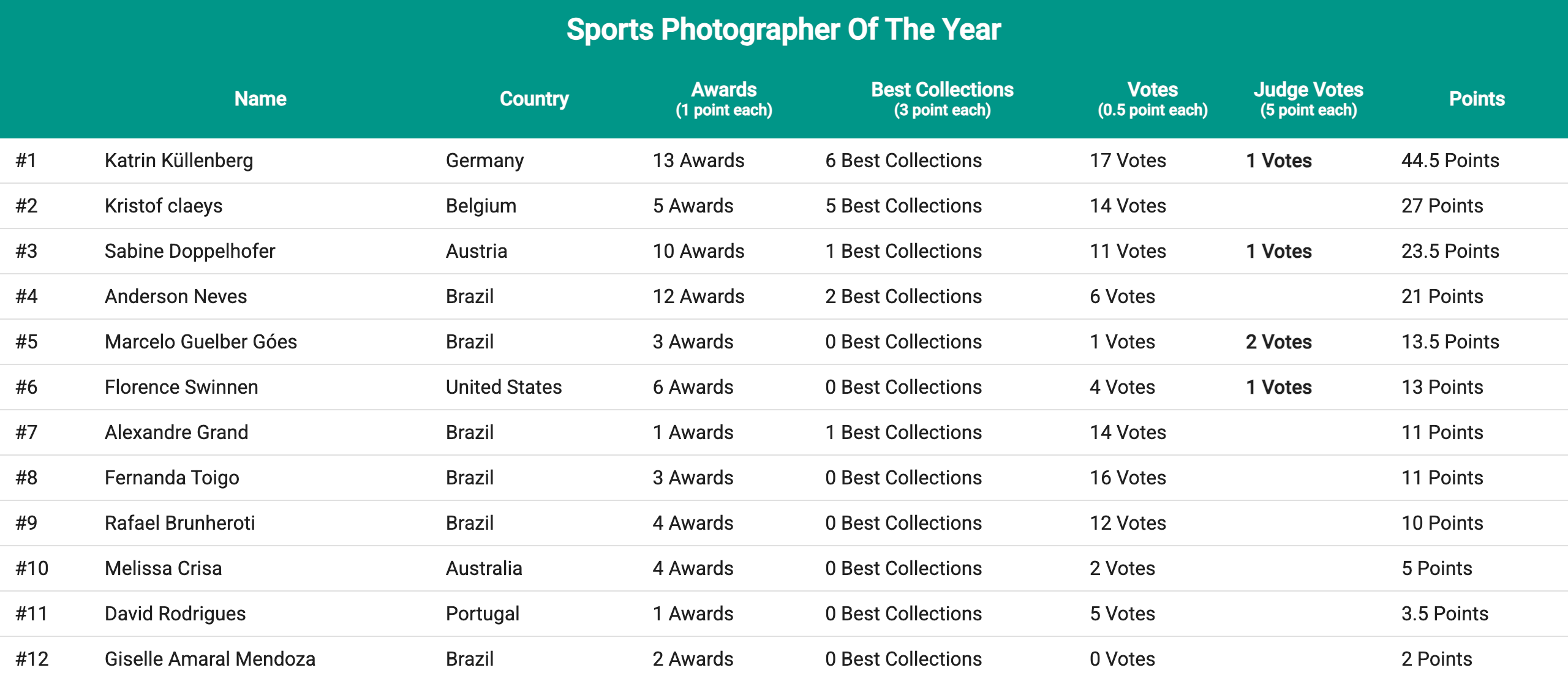Open Marcelo Guelber Góes entry
The height and width of the screenshot is (681, 1568).
(x=201, y=342)
